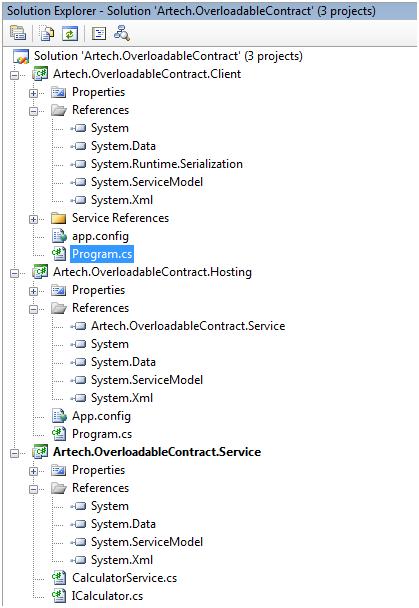Select System.Runtime.Serialization reference

pos(167,164)
